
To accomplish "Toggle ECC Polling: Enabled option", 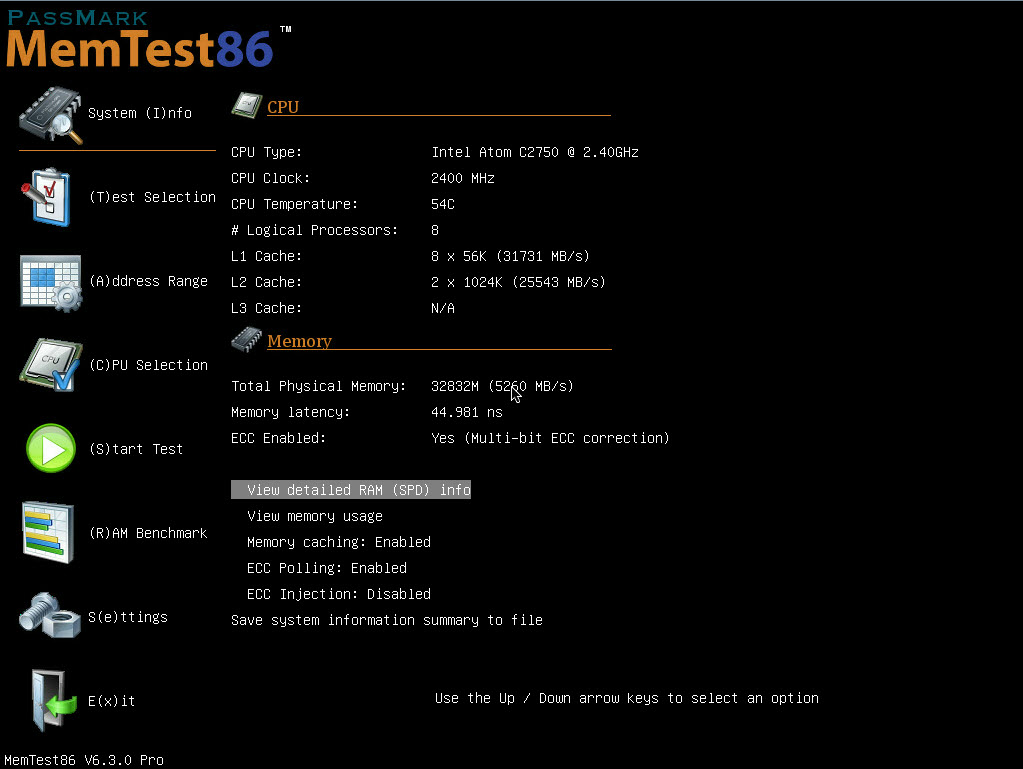I will 327,568.
